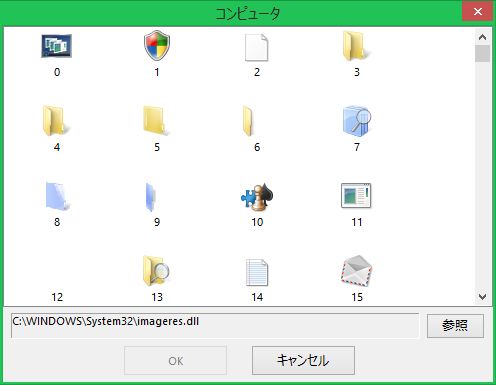Select the window layout icon 11

[356, 196]
